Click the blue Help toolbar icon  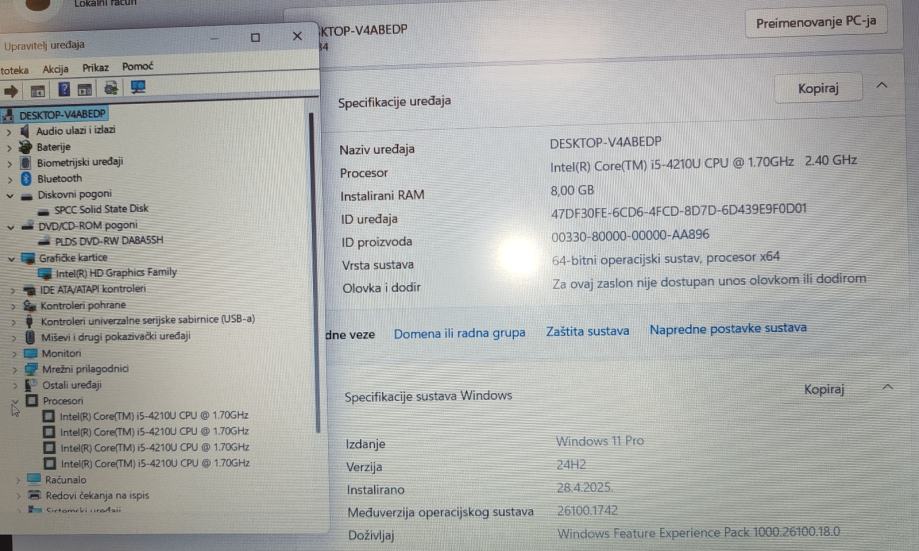click(64, 89)
